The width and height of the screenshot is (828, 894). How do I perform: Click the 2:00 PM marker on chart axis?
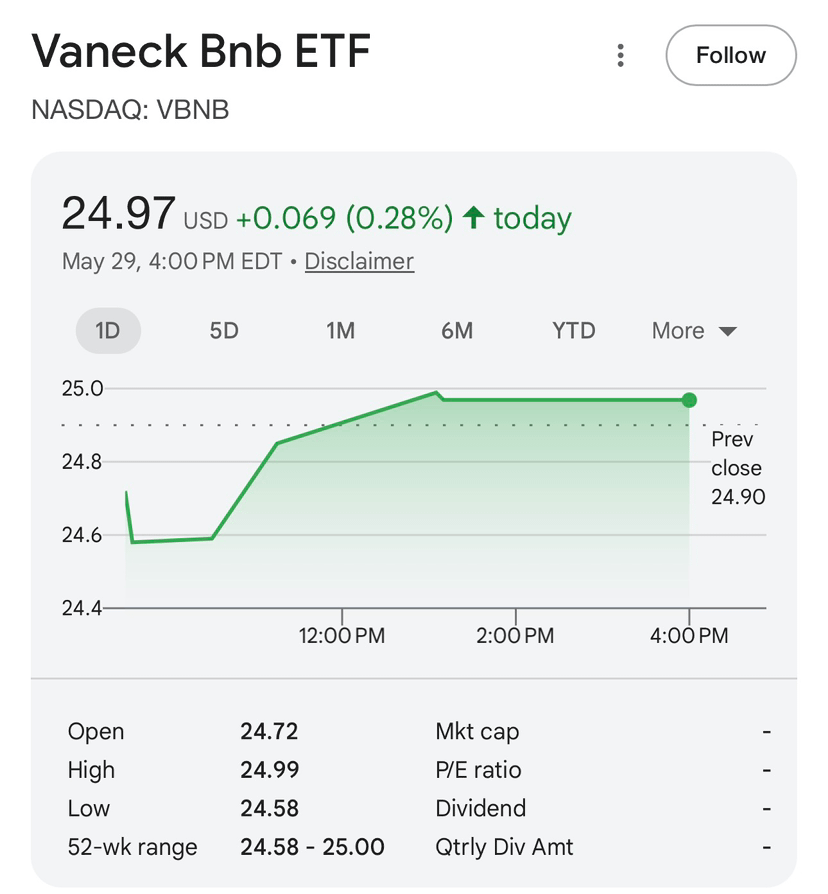[x=515, y=635]
